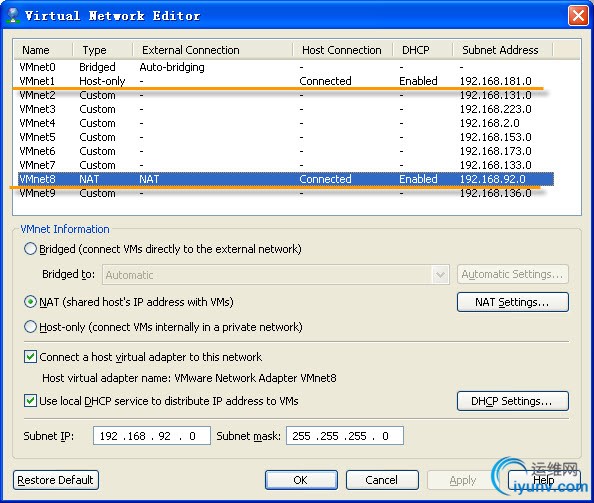Open DHCP Settings dialog
Viewport: 594px width, 503px height.
coord(513,401)
